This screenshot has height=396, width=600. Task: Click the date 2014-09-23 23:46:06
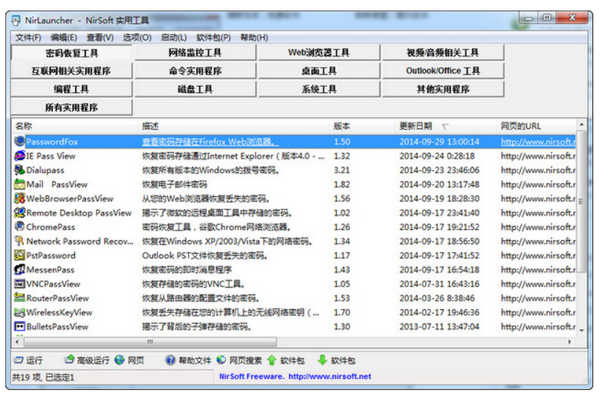[x=439, y=170]
